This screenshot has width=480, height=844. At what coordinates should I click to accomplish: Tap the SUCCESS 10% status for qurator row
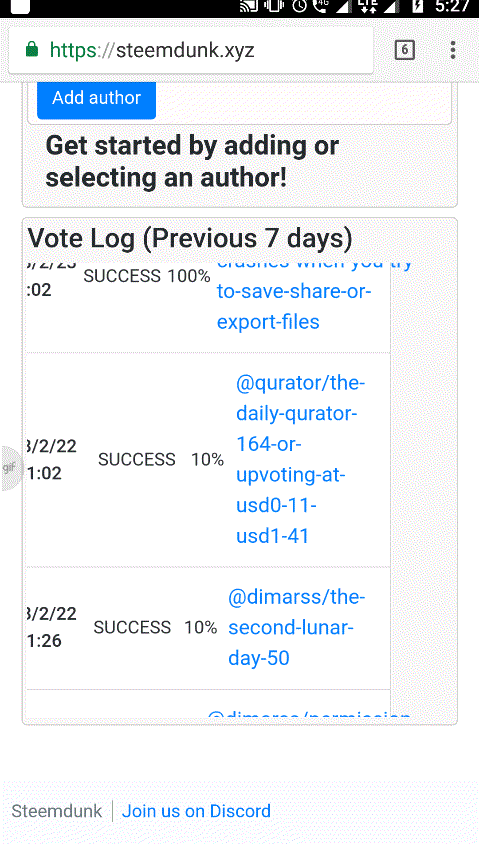160,459
